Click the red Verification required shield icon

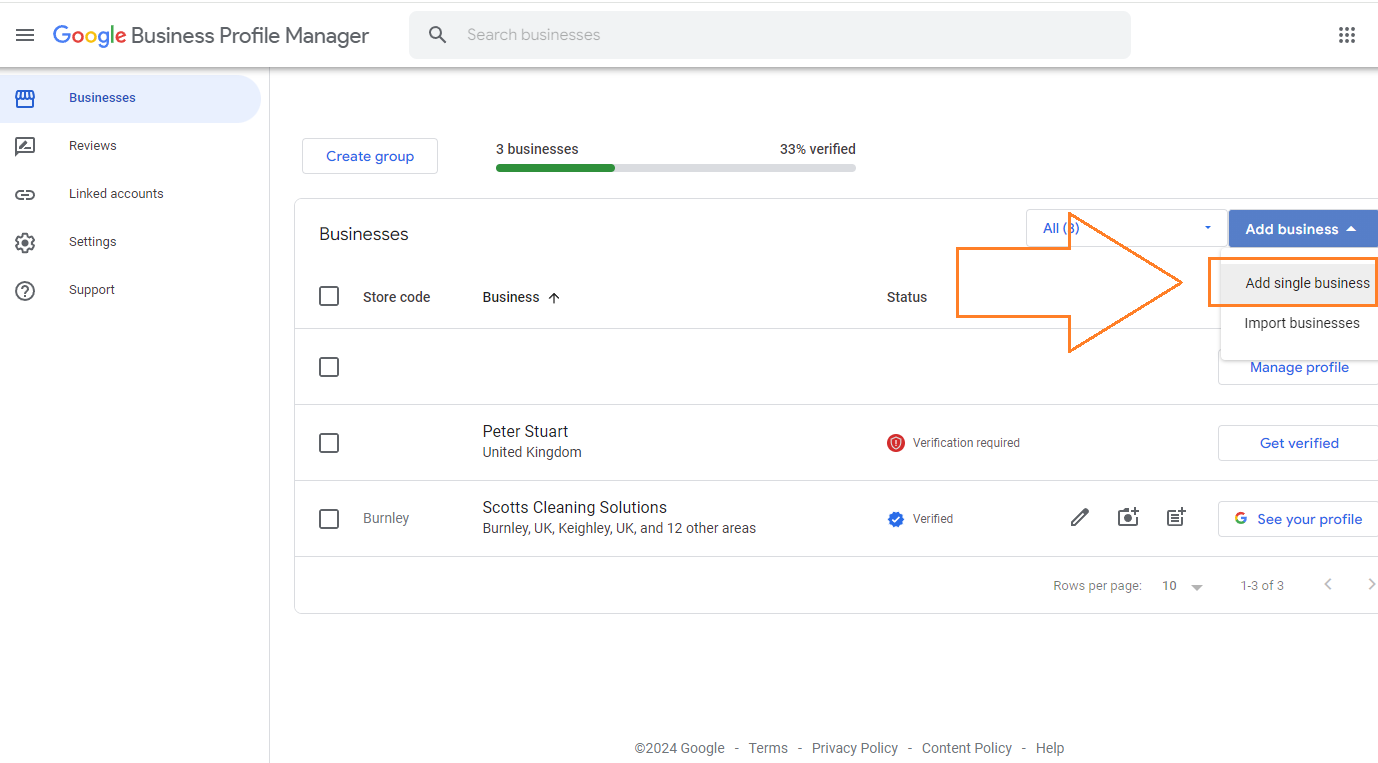pyautogui.click(x=896, y=443)
